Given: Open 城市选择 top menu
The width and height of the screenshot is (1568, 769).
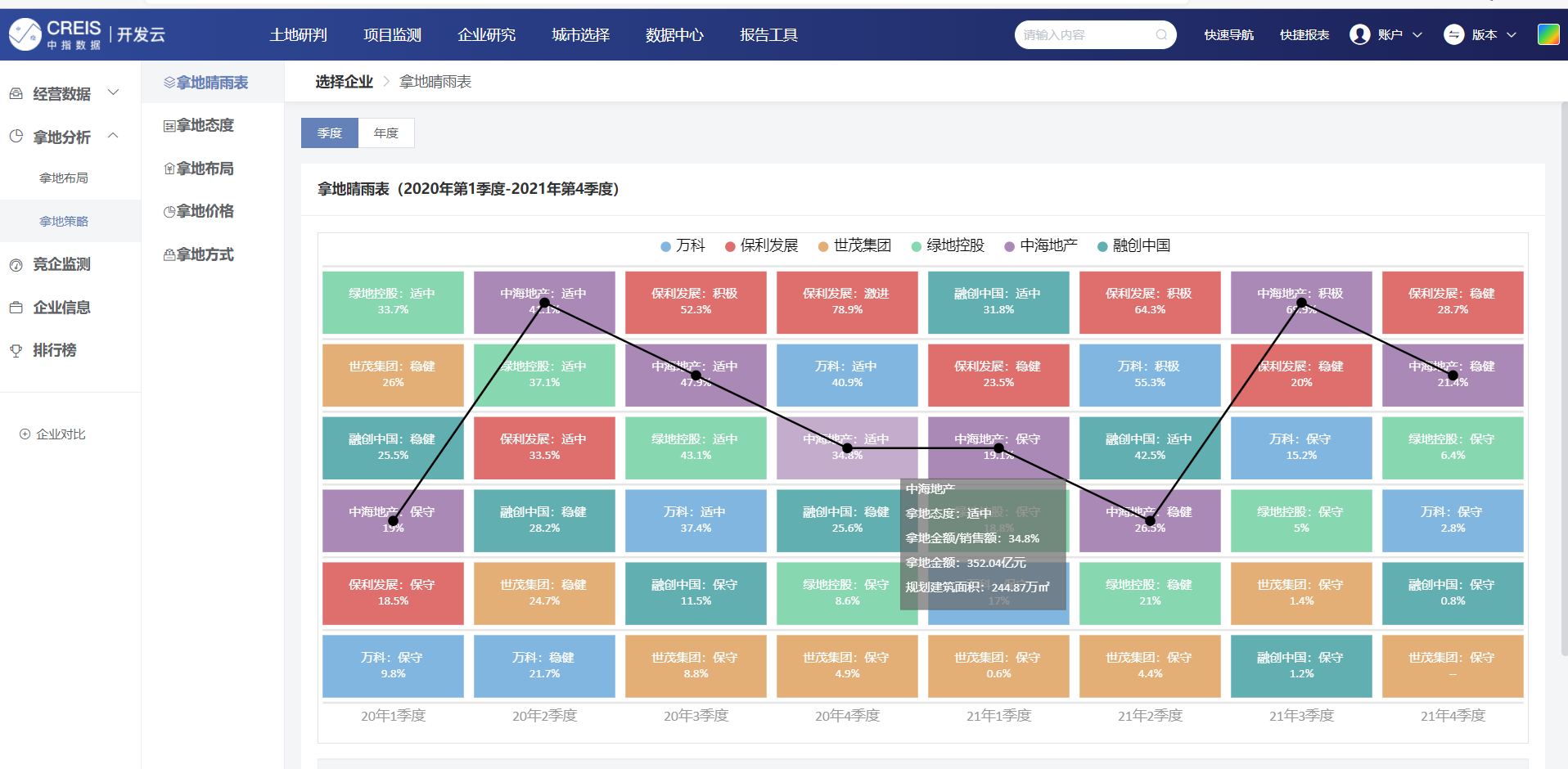Looking at the screenshot, I should (x=581, y=35).
